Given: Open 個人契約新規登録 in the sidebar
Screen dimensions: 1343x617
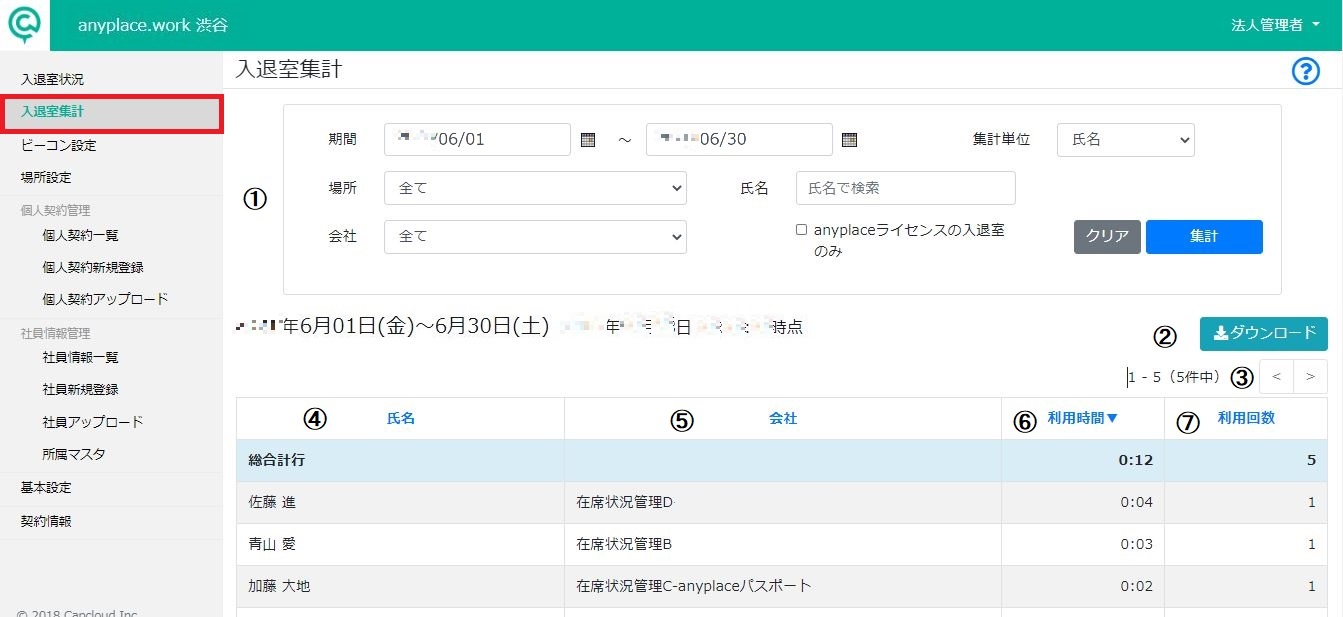Looking at the screenshot, I should pyautogui.click(x=93, y=268).
